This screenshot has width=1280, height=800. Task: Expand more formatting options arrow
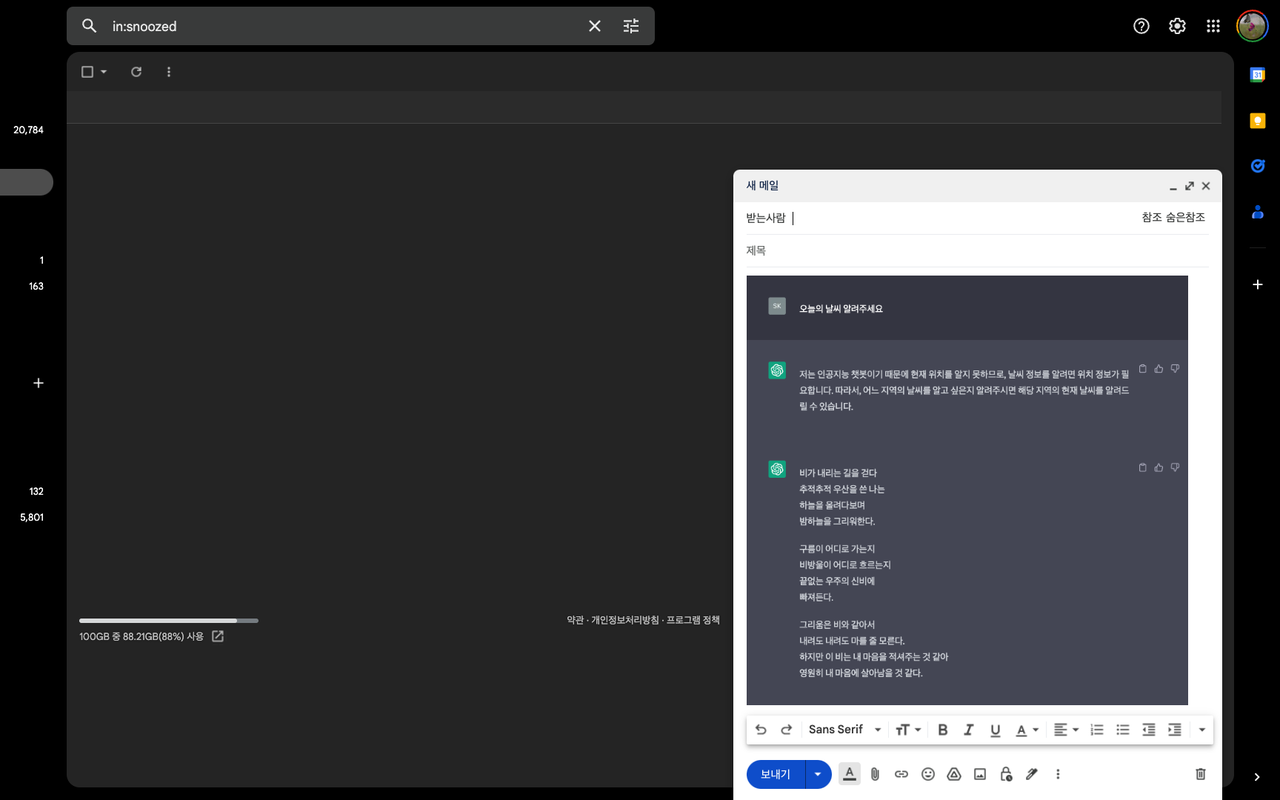click(1202, 730)
